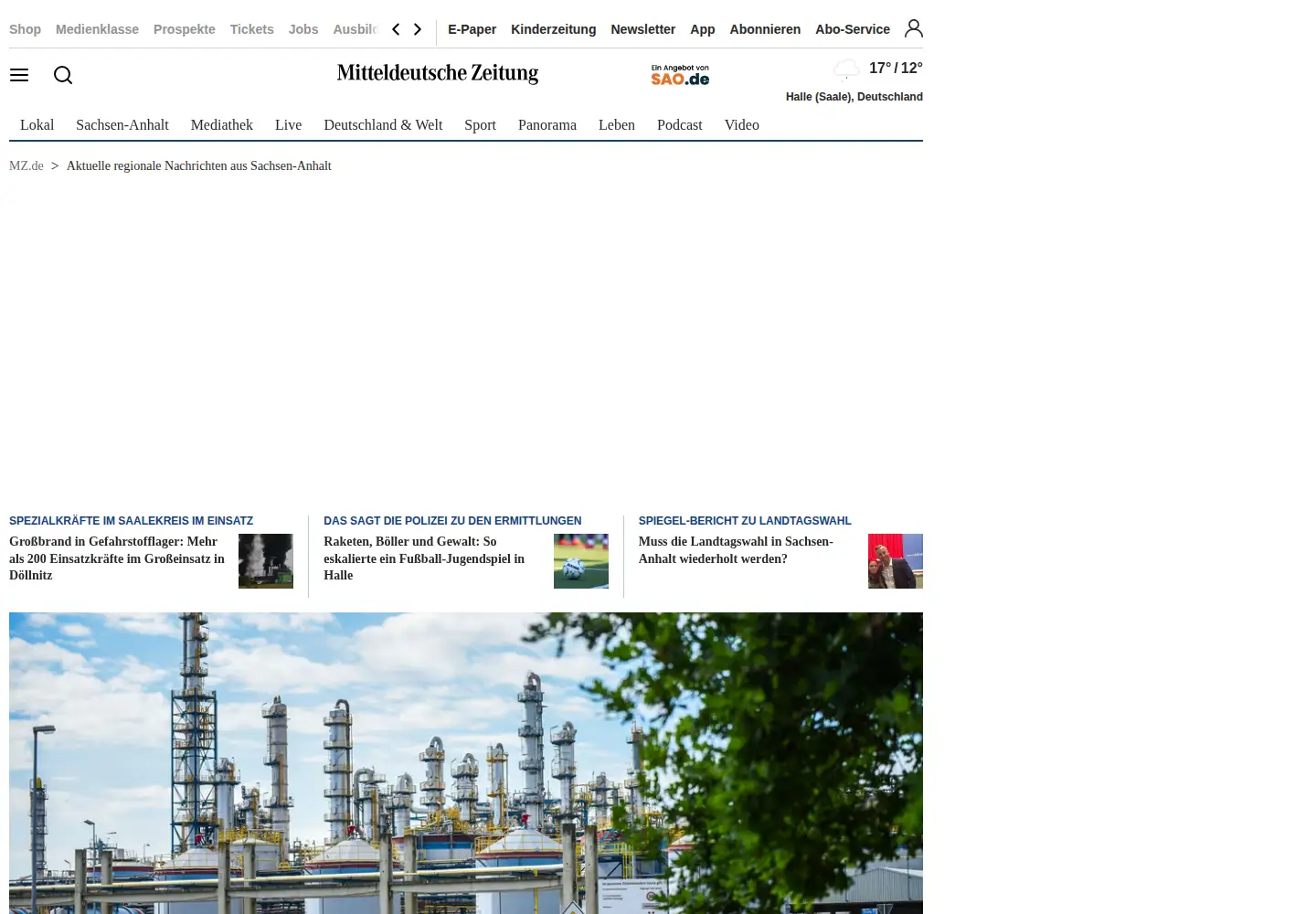This screenshot has width=1316, height=914.
Task: Open the Newsletter link
Action: pos(642,29)
